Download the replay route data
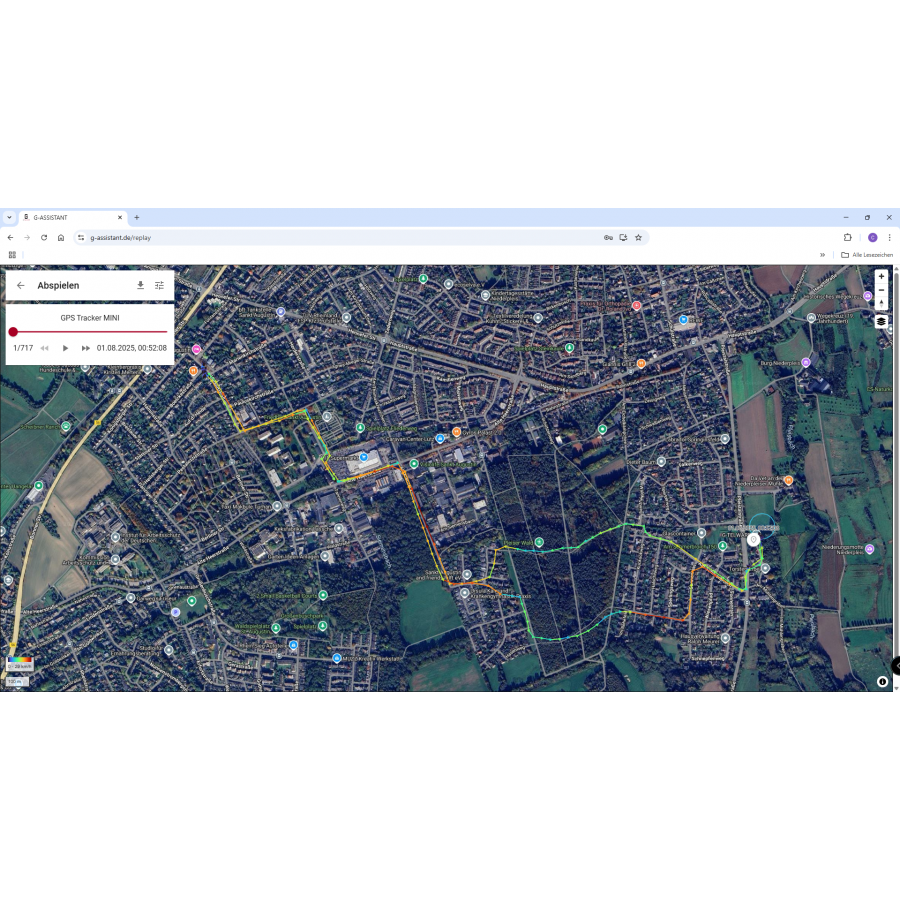 click(140, 285)
